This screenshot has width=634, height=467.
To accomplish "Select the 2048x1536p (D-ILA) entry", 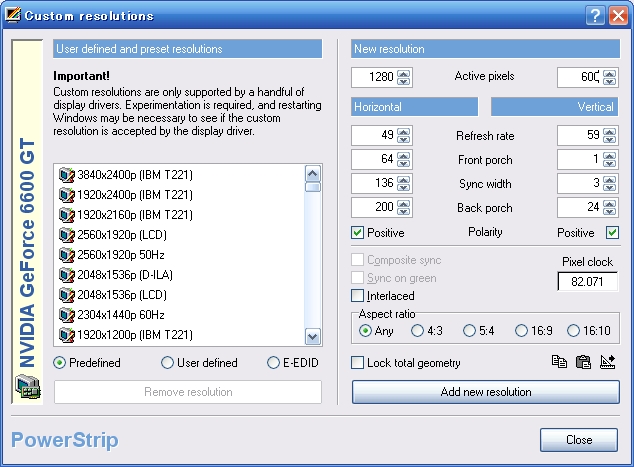I will (x=116, y=275).
